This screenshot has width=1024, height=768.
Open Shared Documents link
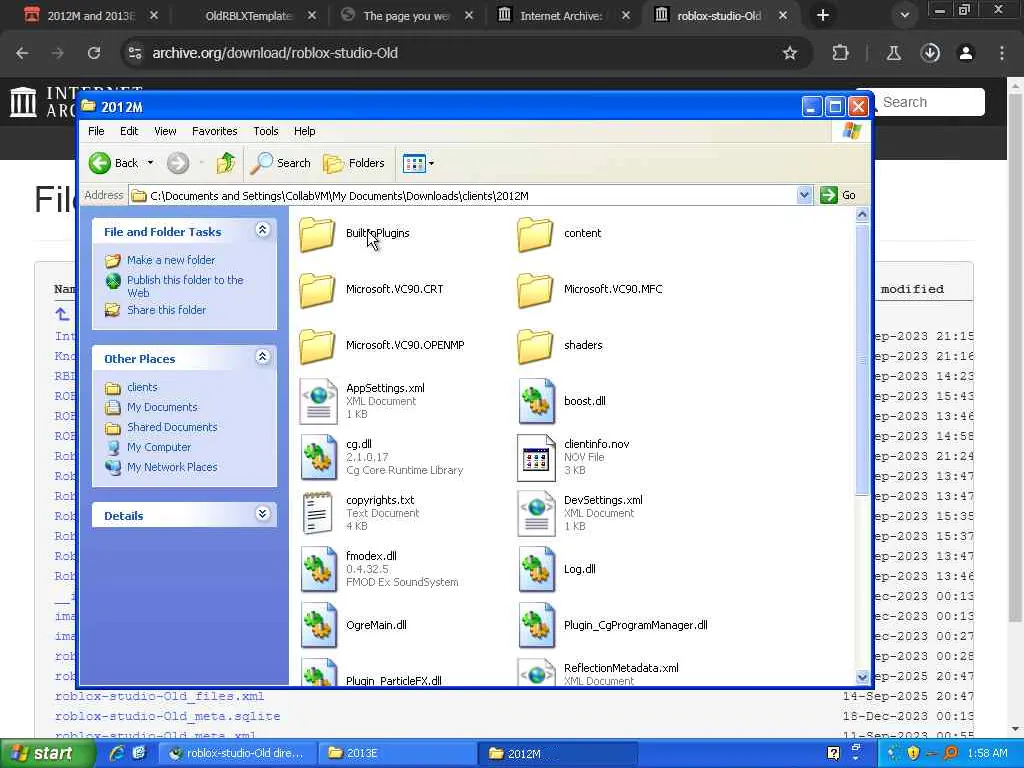tap(172, 427)
